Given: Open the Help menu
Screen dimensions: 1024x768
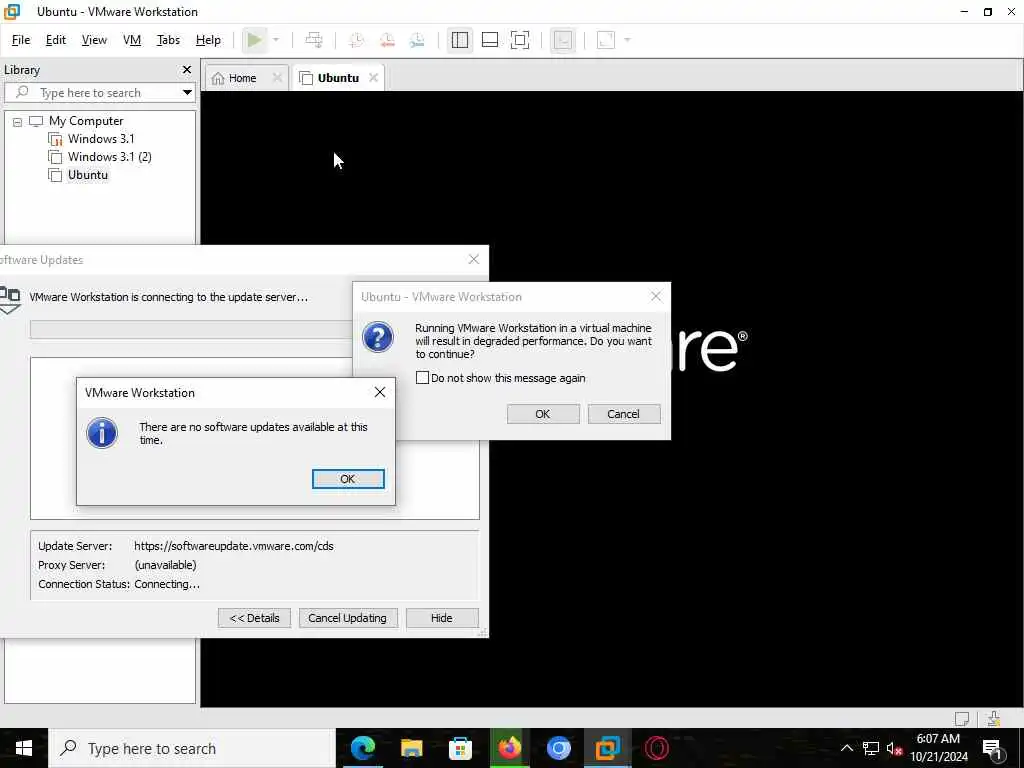Looking at the screenshot, I should (208, 40).
